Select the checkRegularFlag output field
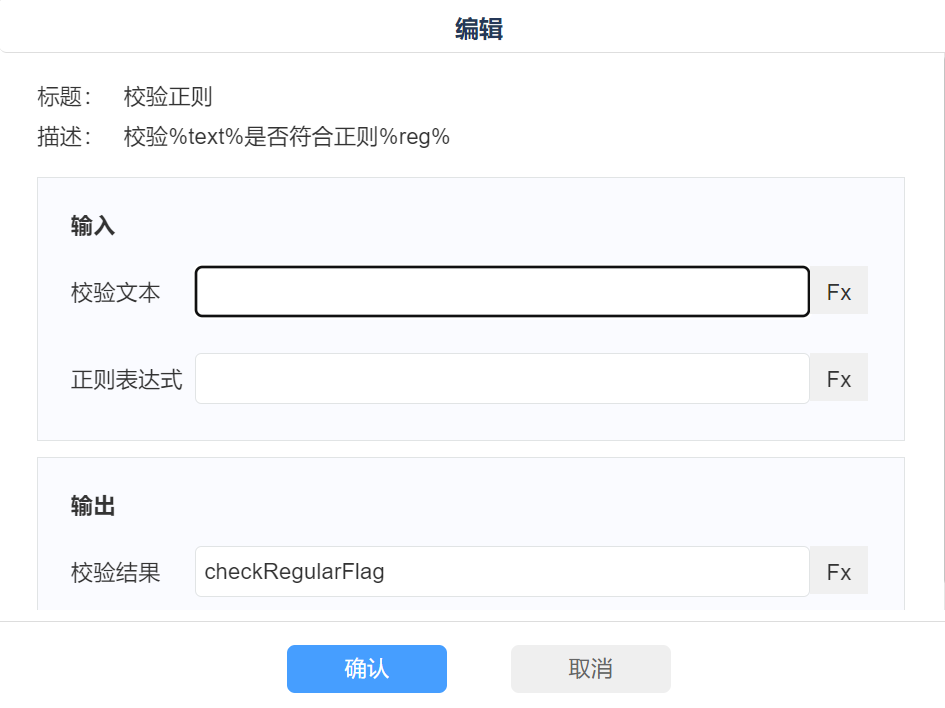This screenshot has width=945, height=708. [501, 572]
